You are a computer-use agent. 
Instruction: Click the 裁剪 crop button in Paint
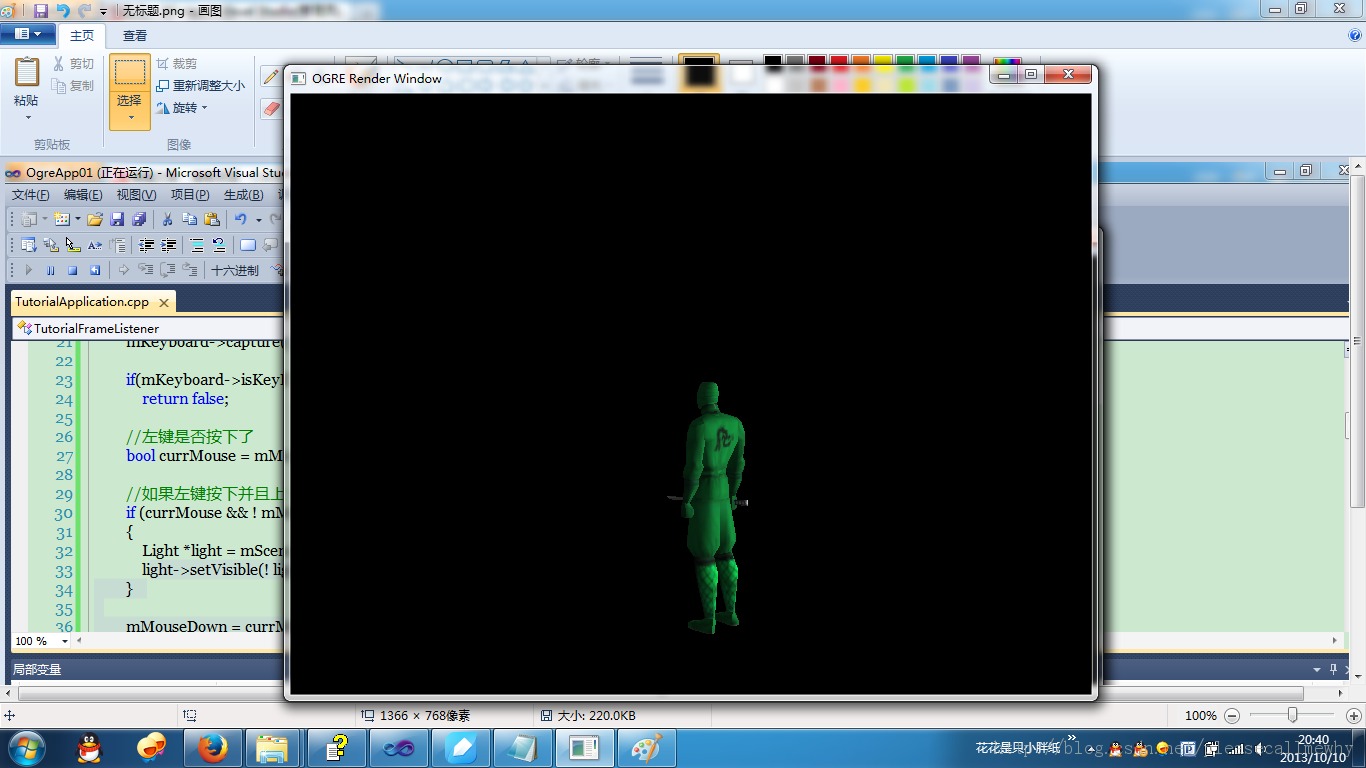point(180,63)
